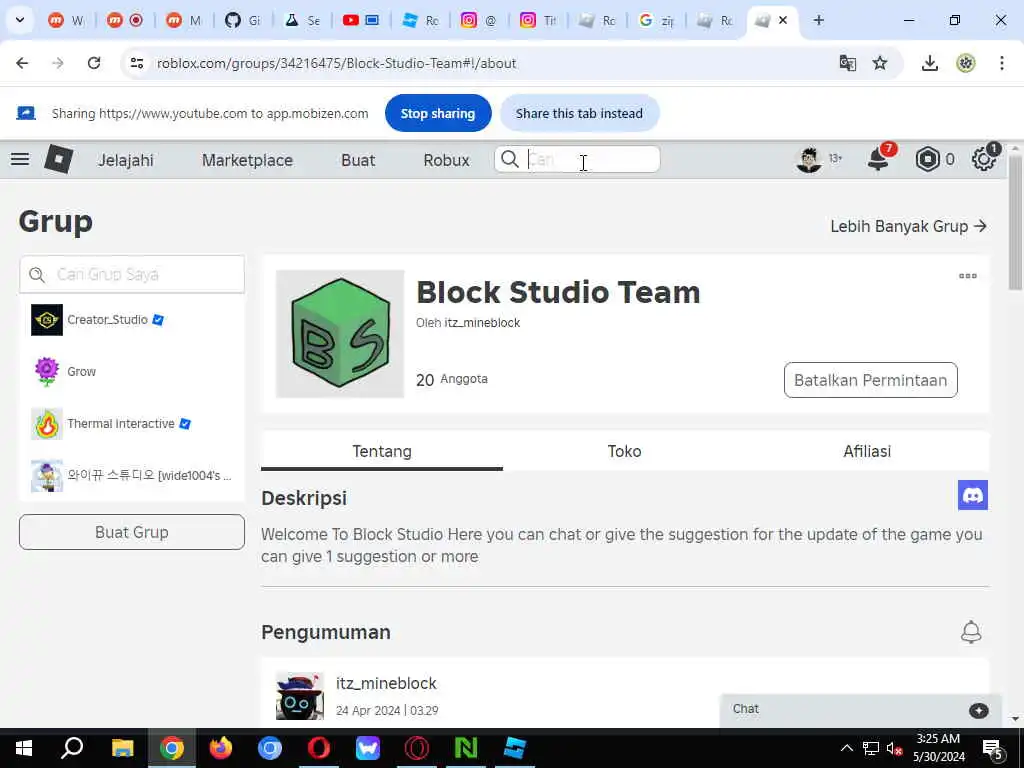Screen dimensions: 1024x768
Task: Click the Block Studio Team cube logo
Action: pos(340,334)
